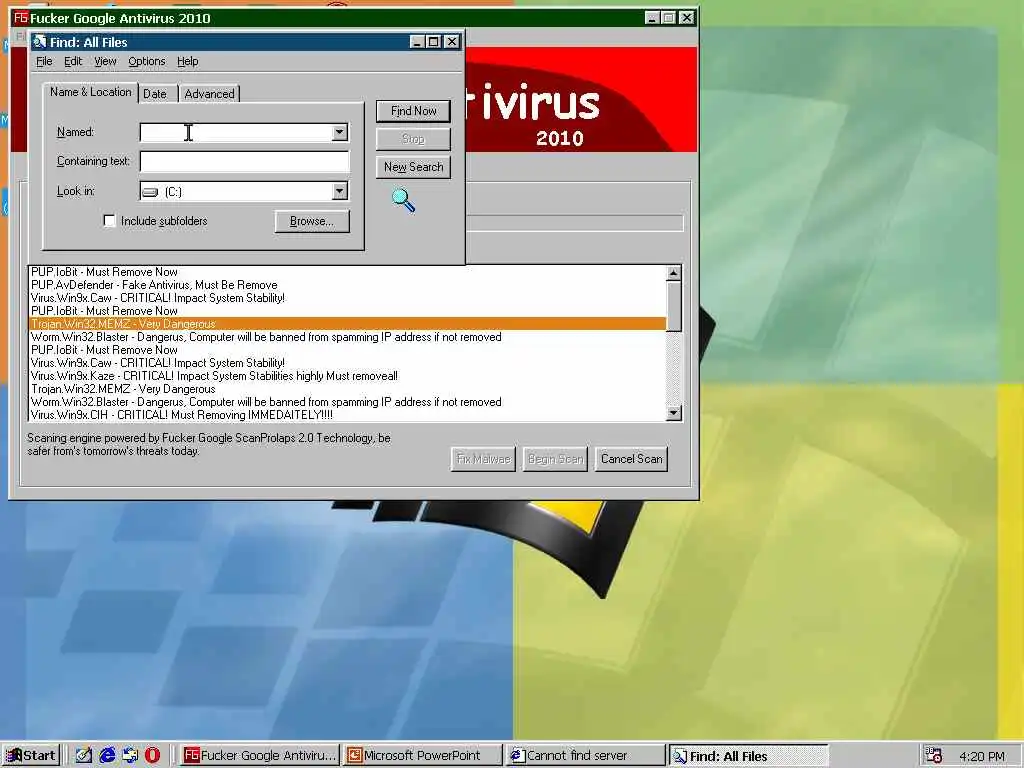Select the Name & Location tab
The image size is (1024, 768).
tap(91, 92)
